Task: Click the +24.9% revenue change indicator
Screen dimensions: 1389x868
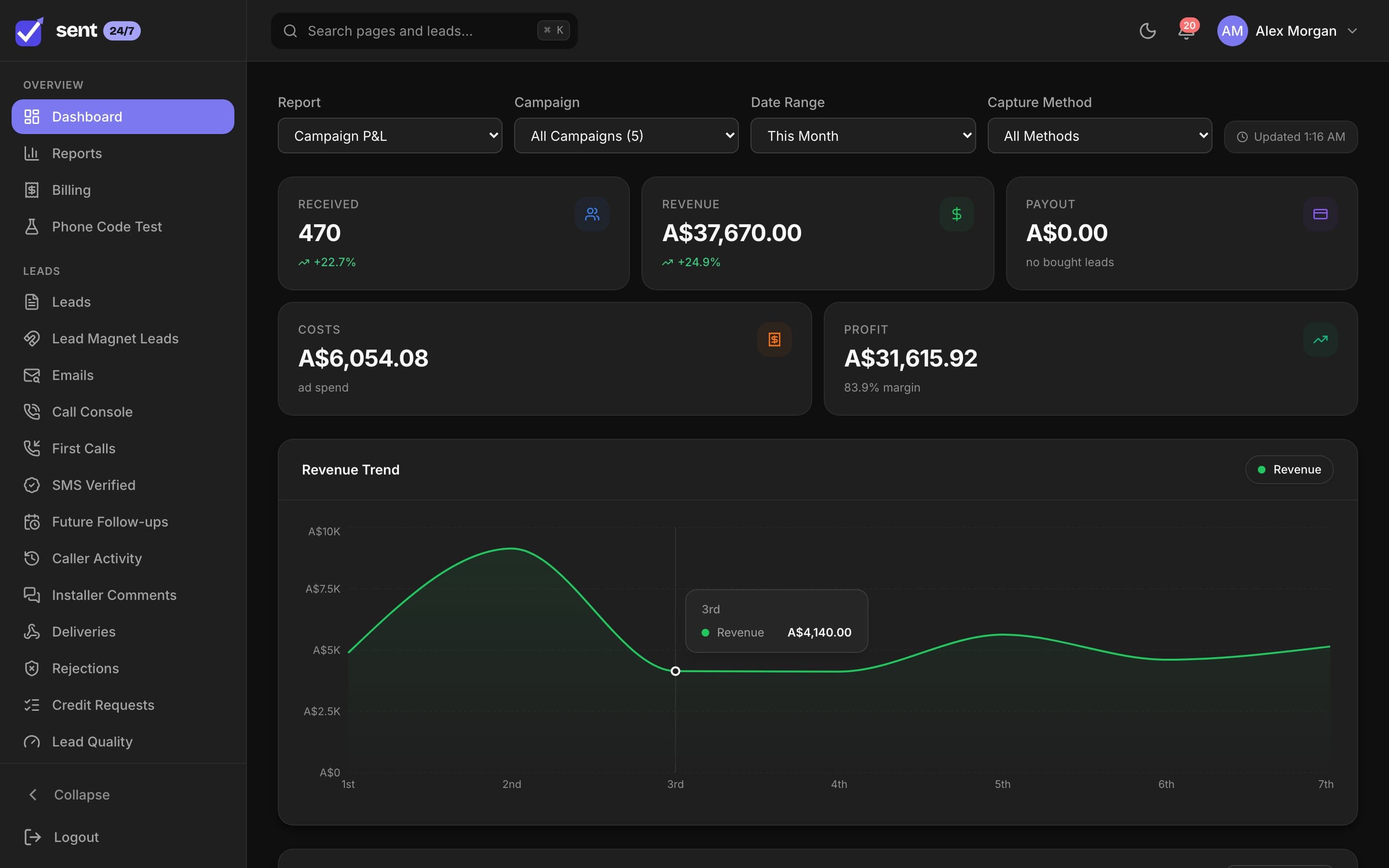Action: [691, 262]
